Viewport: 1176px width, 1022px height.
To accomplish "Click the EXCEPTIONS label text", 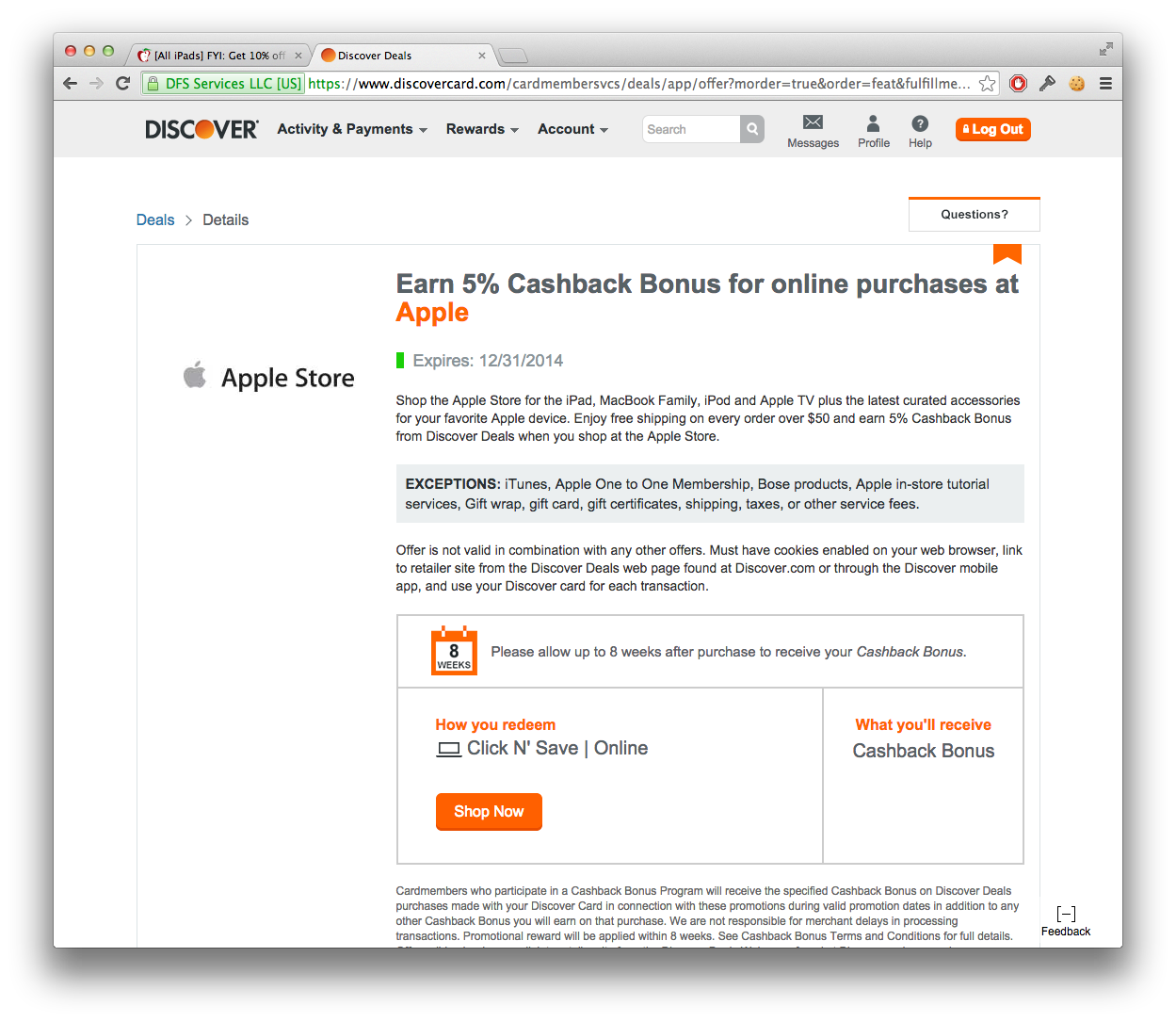I will 453,484.
